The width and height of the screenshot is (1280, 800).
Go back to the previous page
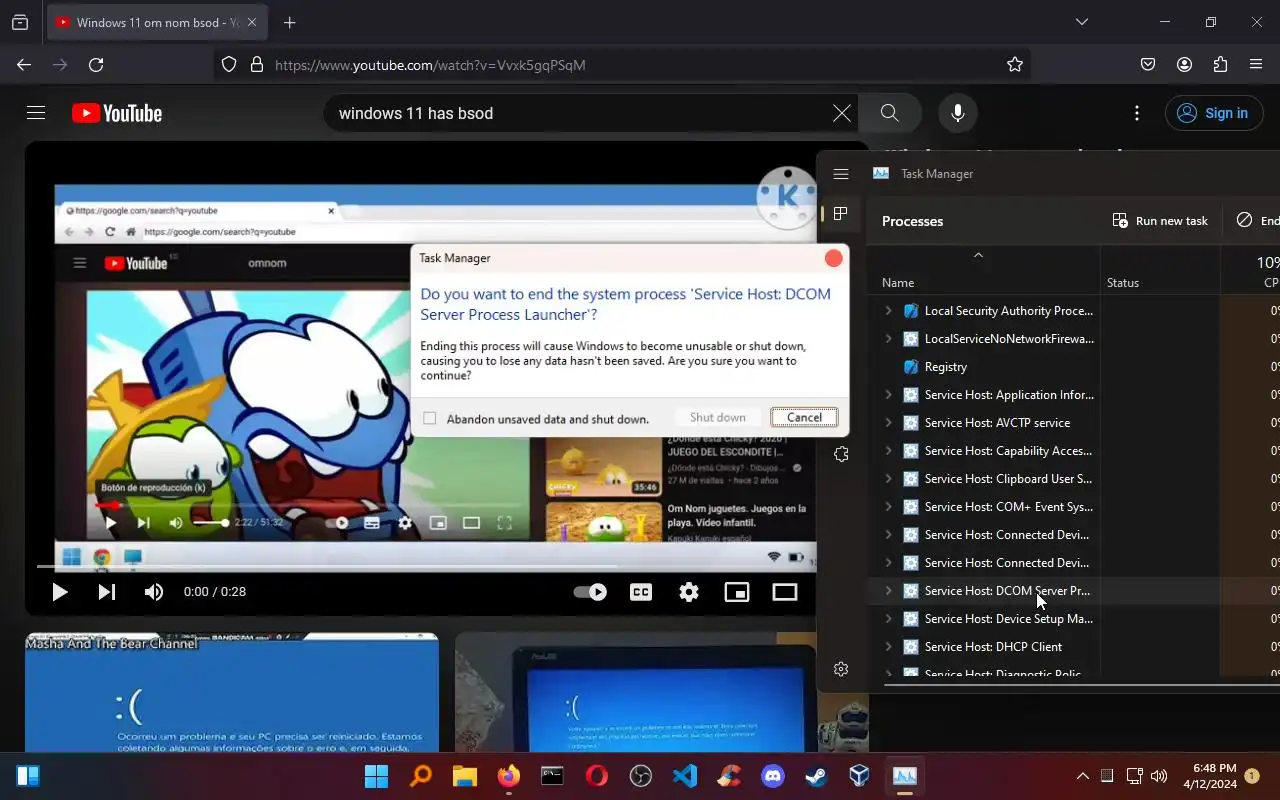tap(24, 64)
